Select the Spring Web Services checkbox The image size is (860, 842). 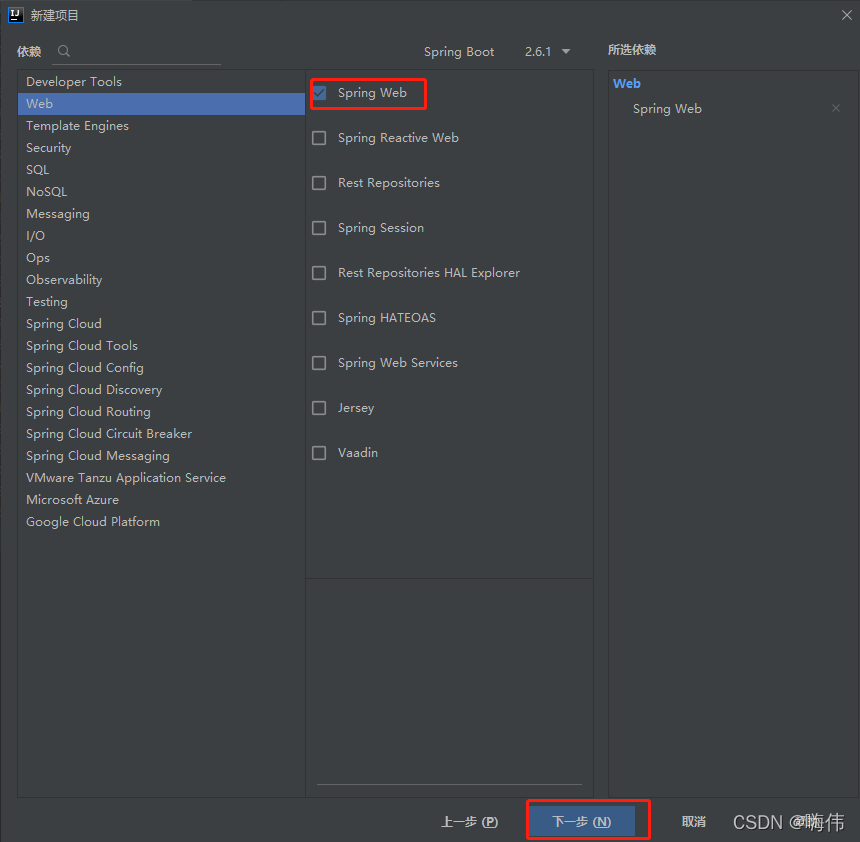pyautogui.click(x=319, y=363)
